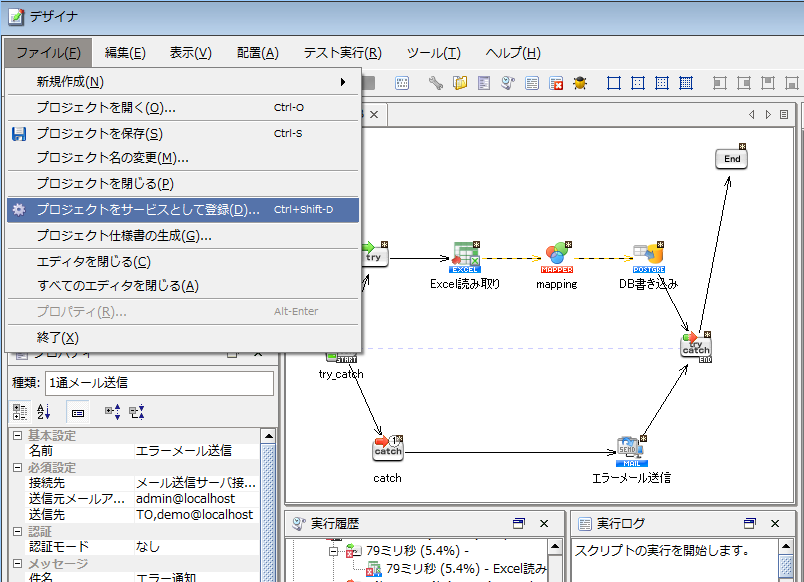Select the mapping node on canvas

click(x=556, y=256)
